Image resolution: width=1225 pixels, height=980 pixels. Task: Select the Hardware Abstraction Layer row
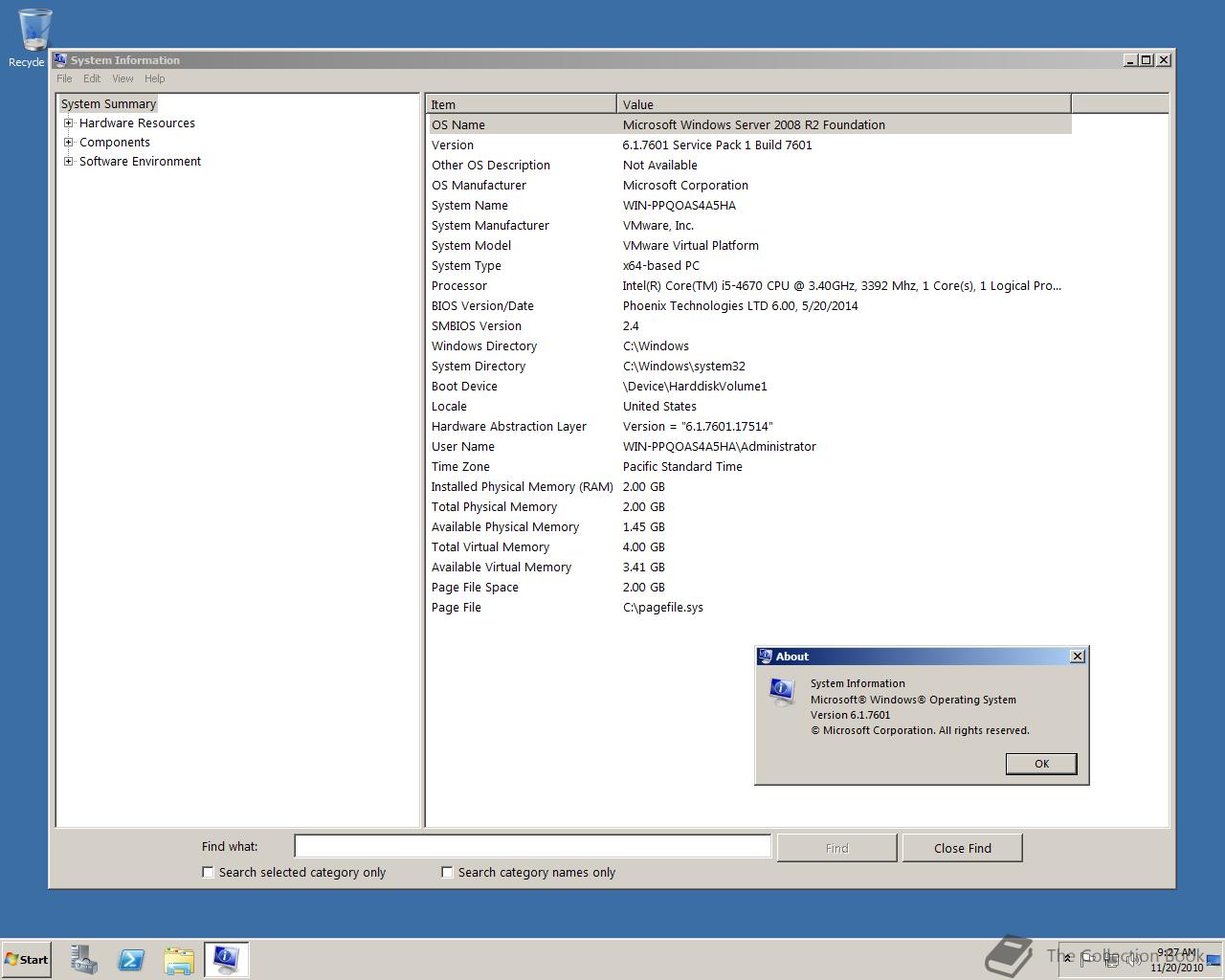[x=749, y=426]
